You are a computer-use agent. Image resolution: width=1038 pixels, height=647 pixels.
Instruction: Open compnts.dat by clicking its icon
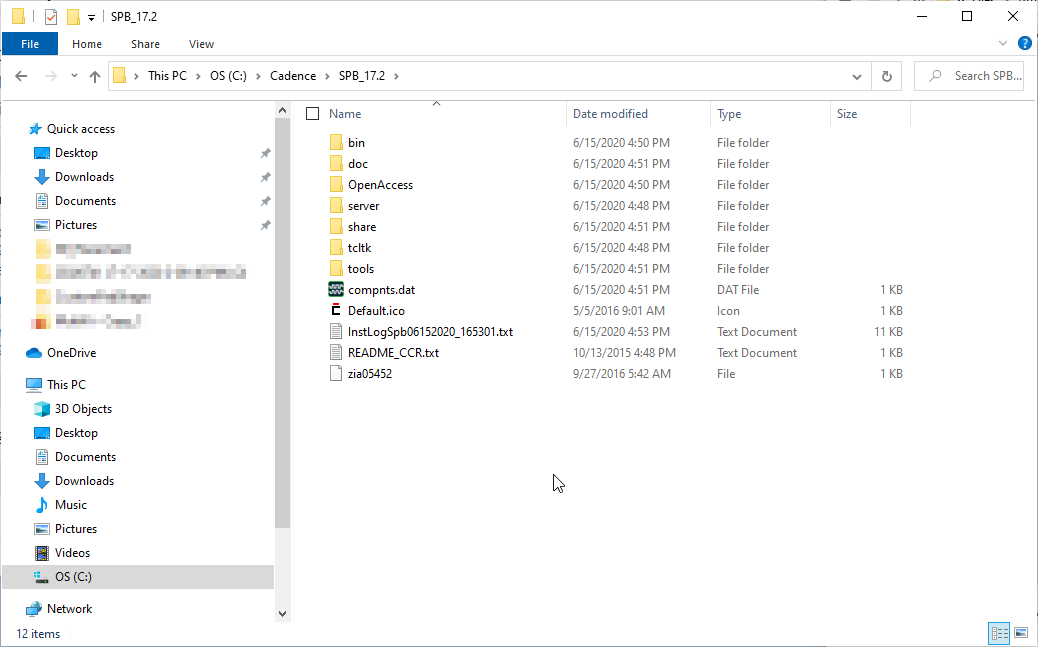pos(337,289)
